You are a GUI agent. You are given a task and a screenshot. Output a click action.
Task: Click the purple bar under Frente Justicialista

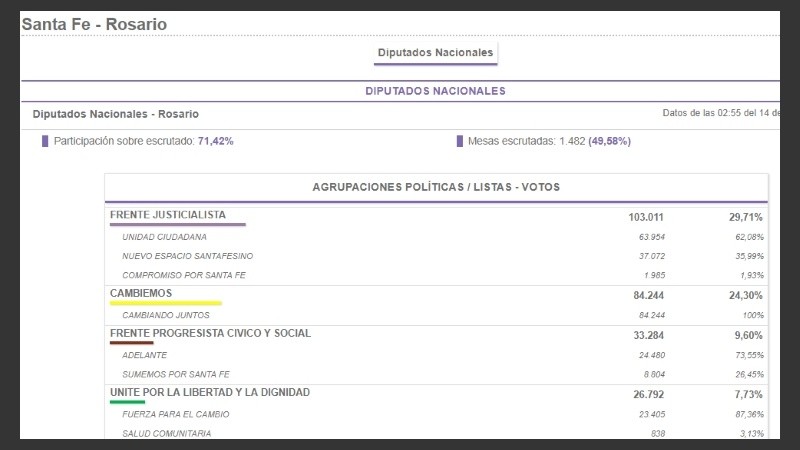(x=176, y=225)
